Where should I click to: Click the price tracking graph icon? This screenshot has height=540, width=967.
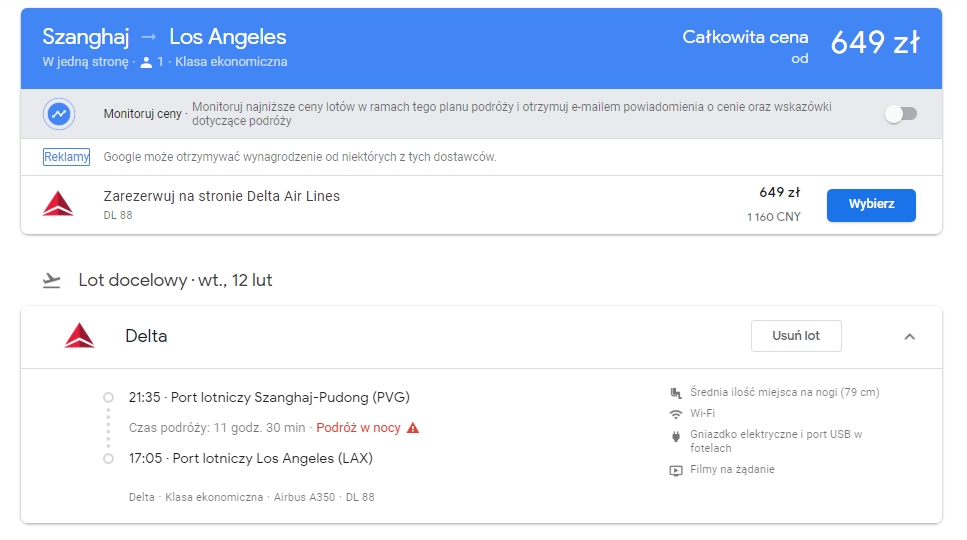tap(59, 114)
